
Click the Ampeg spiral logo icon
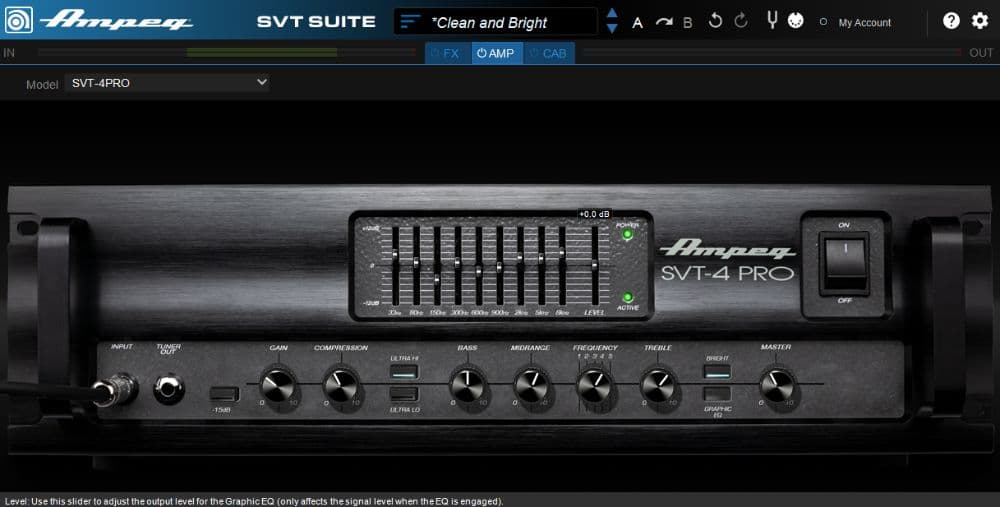click(18, 20)
